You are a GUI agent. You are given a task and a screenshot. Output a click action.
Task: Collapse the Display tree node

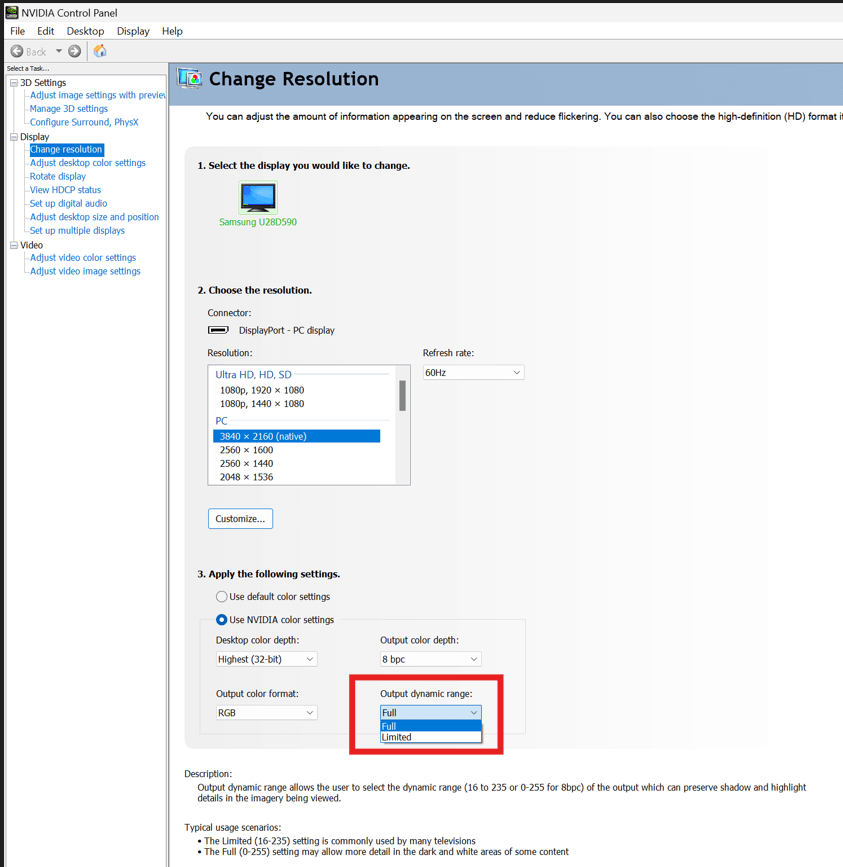tap(14, 137)
